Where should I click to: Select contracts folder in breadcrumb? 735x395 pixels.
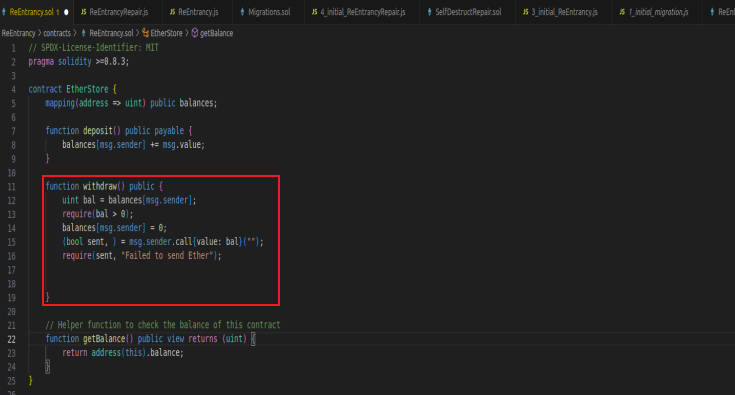point(57,33)
